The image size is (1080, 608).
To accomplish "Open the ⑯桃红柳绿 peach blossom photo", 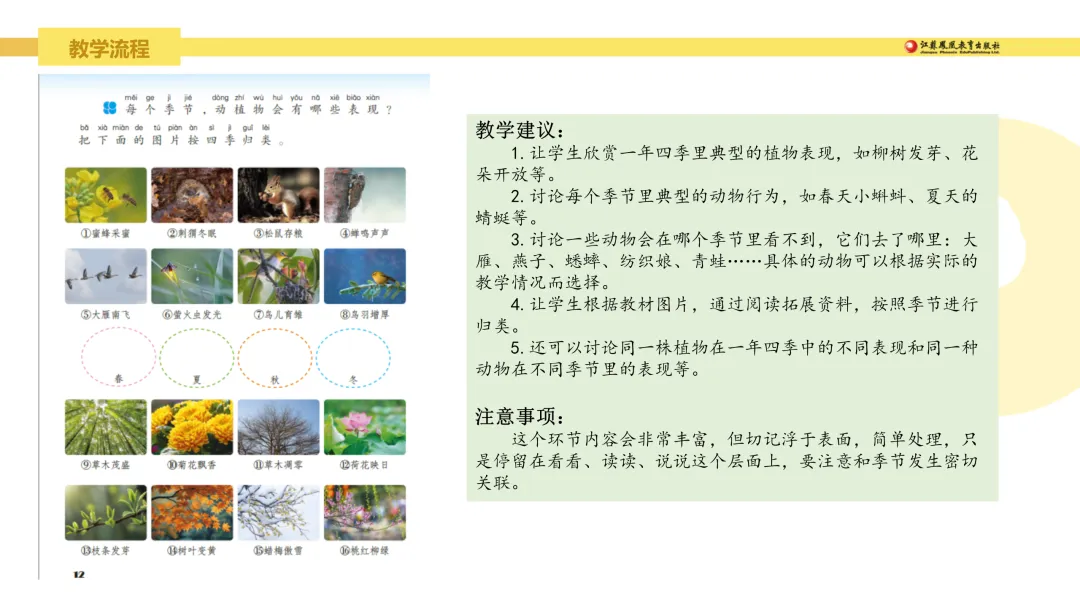I will pos(364,512).
